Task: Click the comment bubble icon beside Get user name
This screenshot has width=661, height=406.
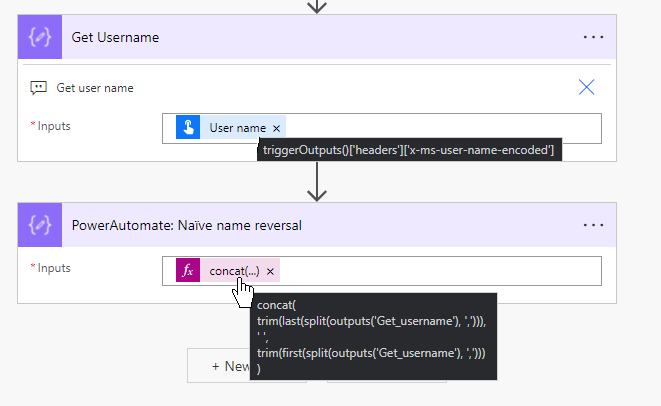Action: (38, 88)
